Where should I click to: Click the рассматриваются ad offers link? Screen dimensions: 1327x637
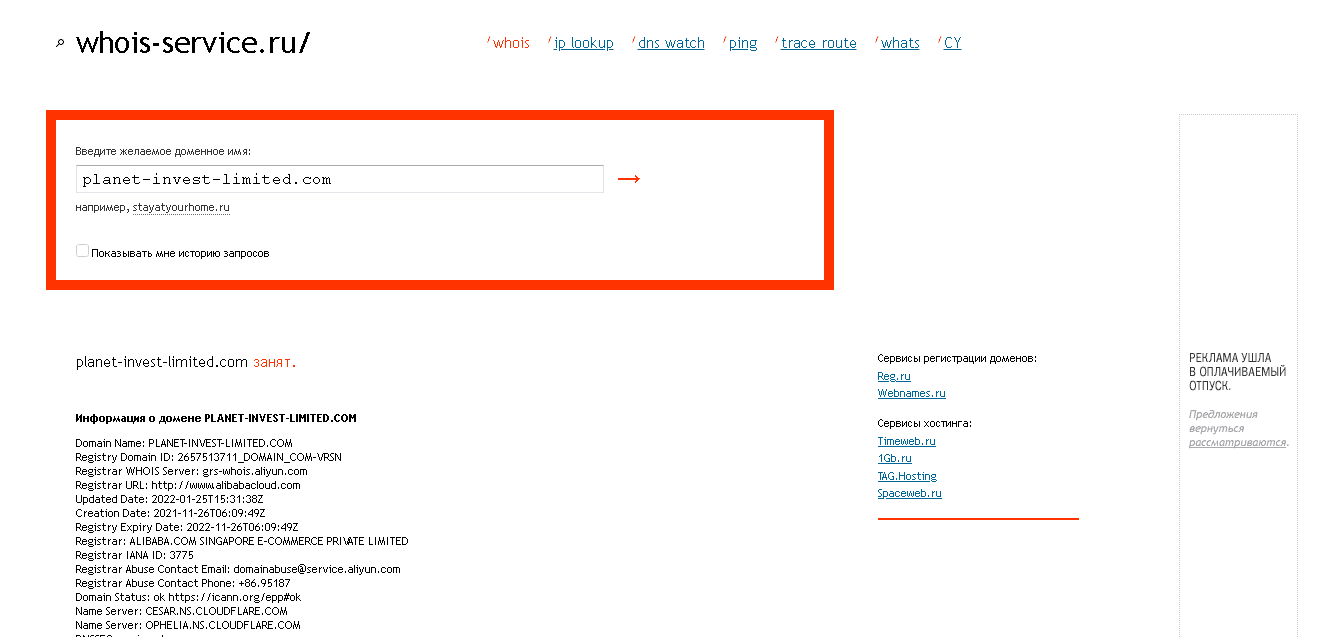coord(1237,442)
